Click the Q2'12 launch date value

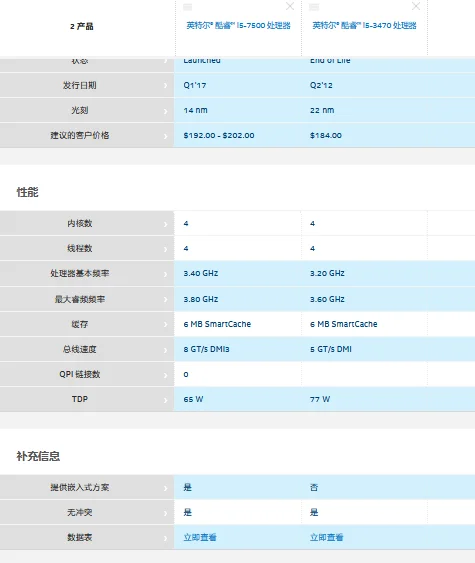pos(321,85)
